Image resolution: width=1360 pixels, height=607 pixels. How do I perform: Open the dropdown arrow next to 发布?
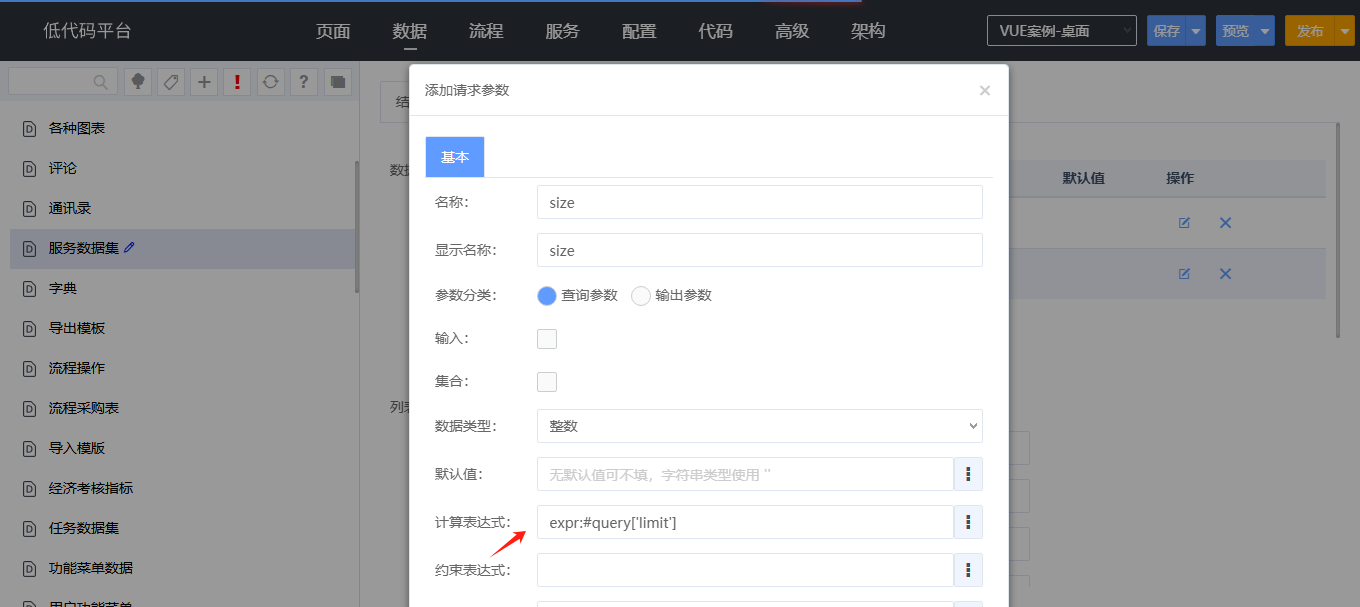(x=1344, y=31)
